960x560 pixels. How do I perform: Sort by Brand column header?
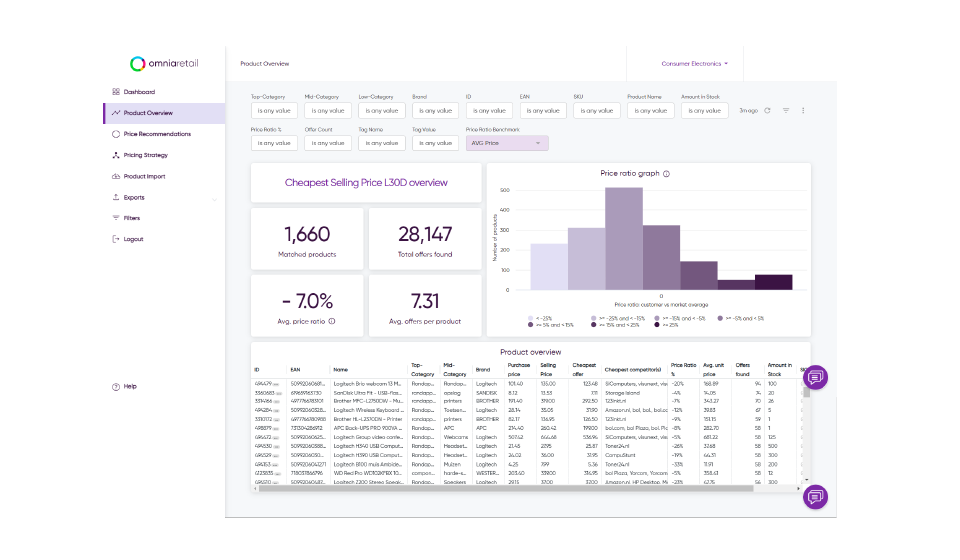coord(483,370)
